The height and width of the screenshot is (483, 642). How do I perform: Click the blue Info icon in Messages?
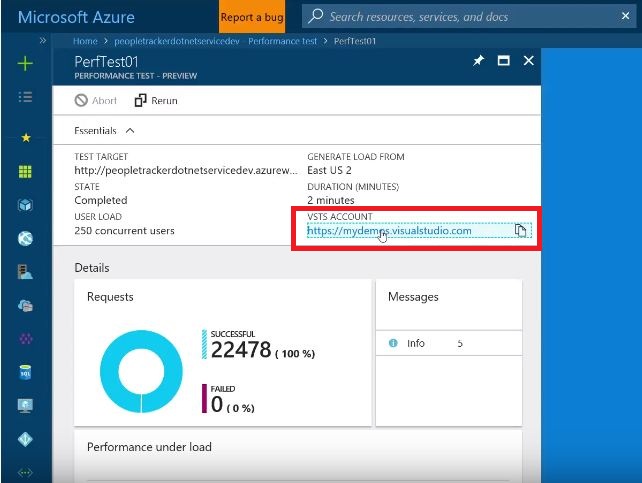393,343
